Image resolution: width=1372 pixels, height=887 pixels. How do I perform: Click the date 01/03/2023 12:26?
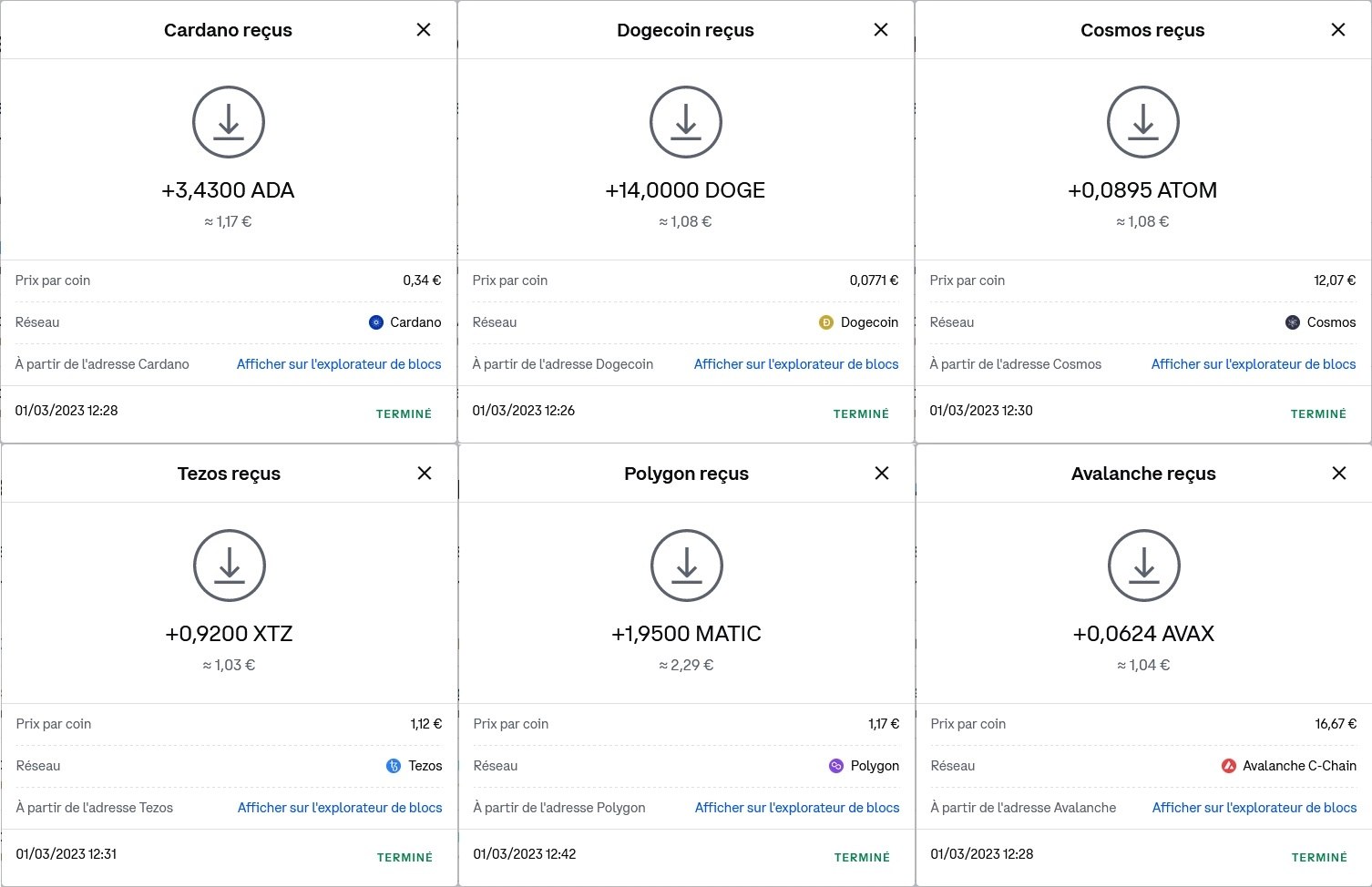(x=524, y=411)
